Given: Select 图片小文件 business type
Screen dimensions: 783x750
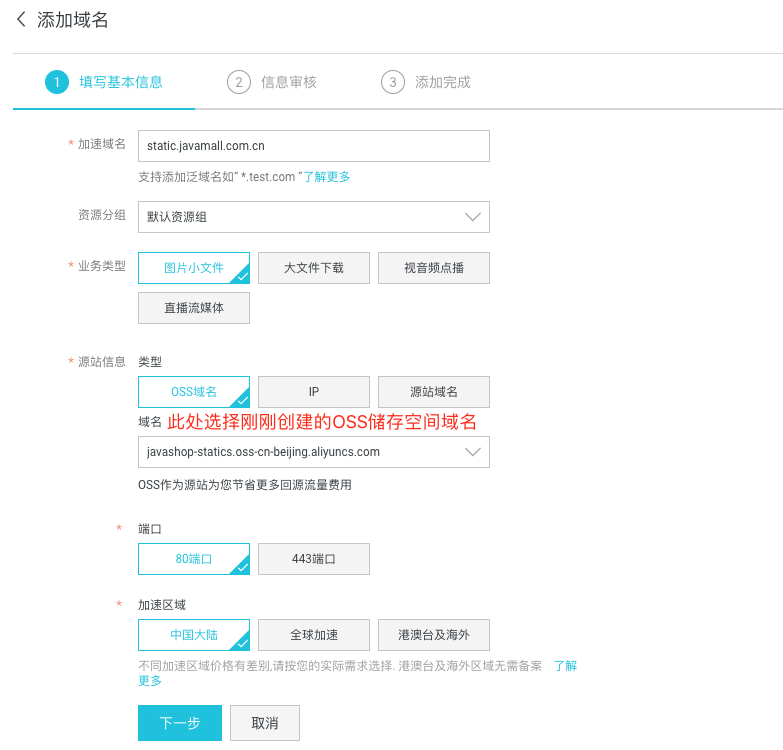Looking at the screenshot, I should (194, 268).
